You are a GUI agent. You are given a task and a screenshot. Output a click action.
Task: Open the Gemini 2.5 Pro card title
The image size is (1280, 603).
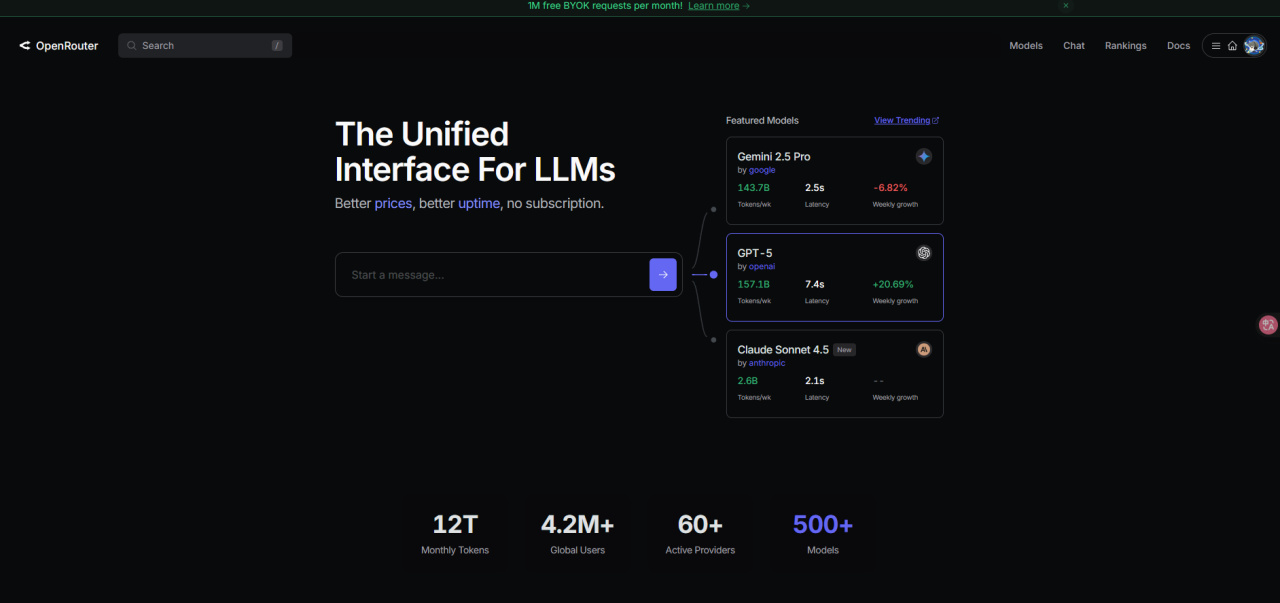(774, 157)
